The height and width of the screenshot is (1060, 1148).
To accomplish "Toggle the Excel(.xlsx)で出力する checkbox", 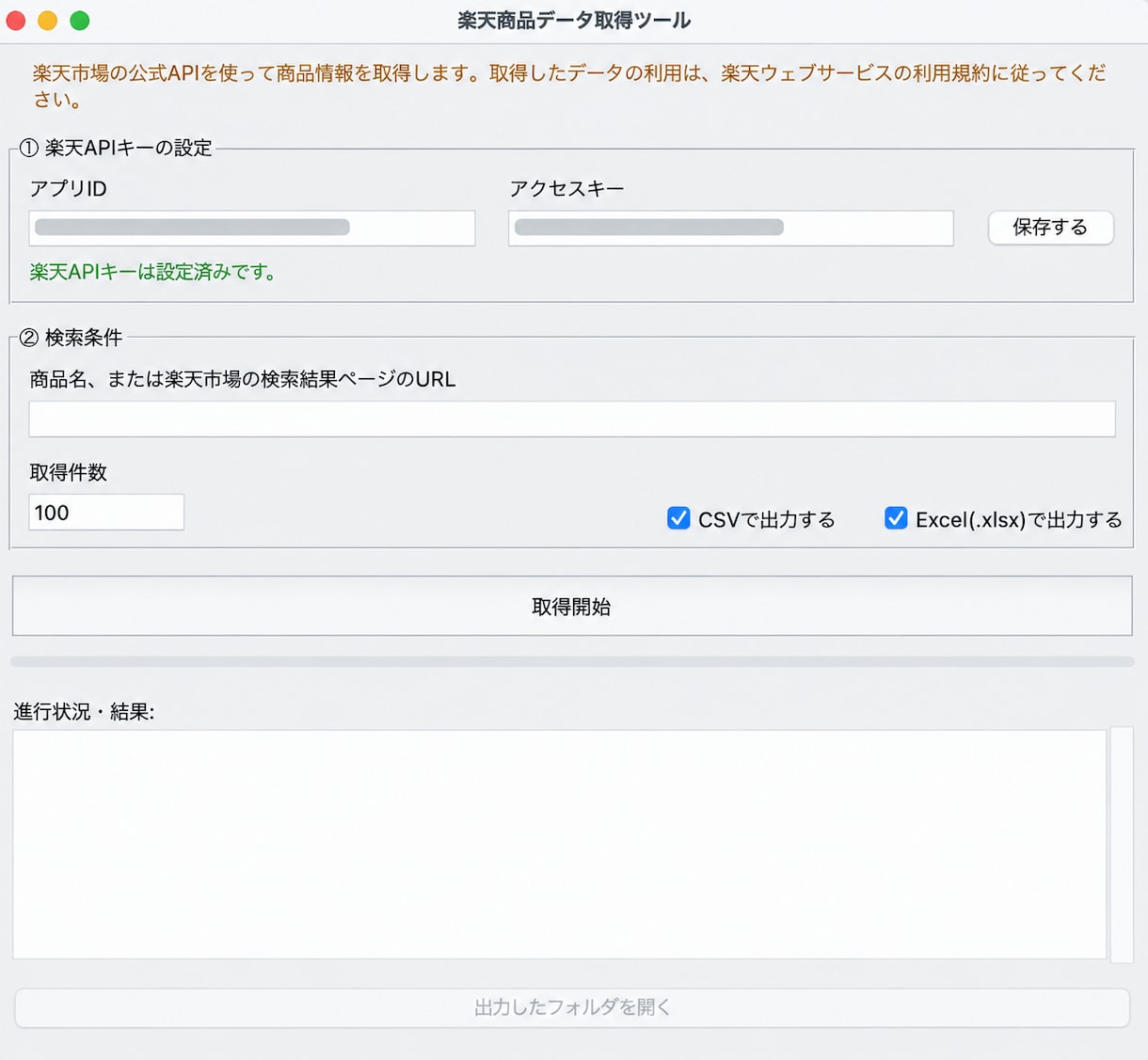I will click(x=896, y=518).
